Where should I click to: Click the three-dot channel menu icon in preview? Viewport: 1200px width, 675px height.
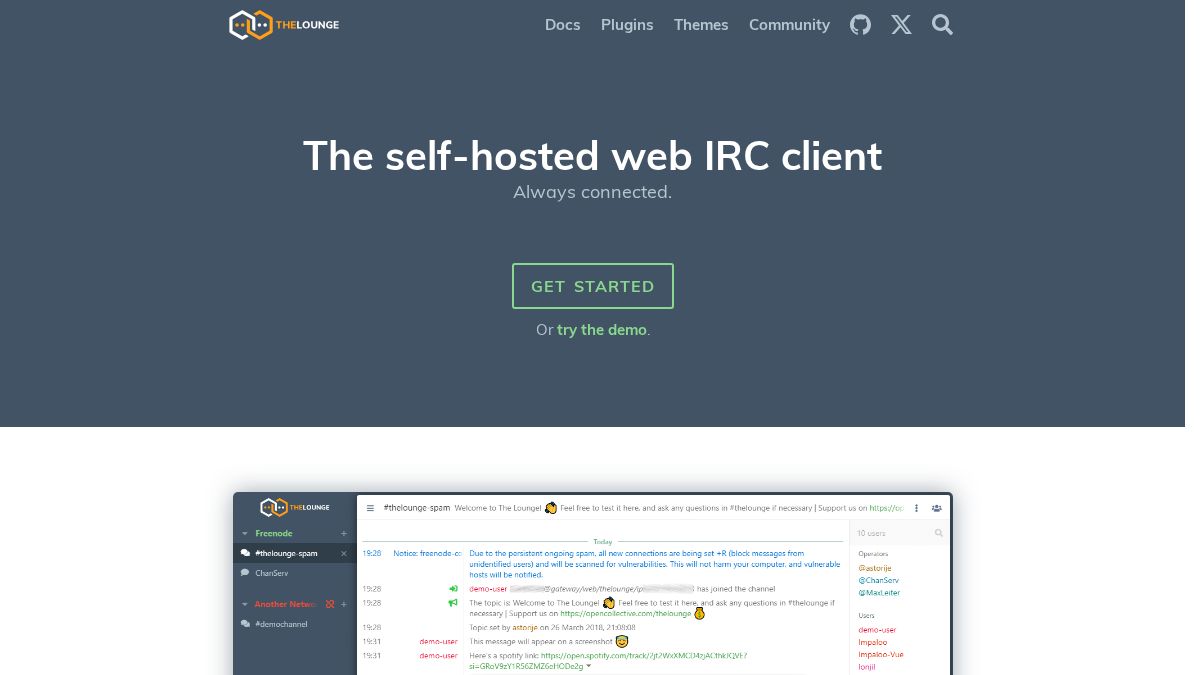click(x=917, y=508)
